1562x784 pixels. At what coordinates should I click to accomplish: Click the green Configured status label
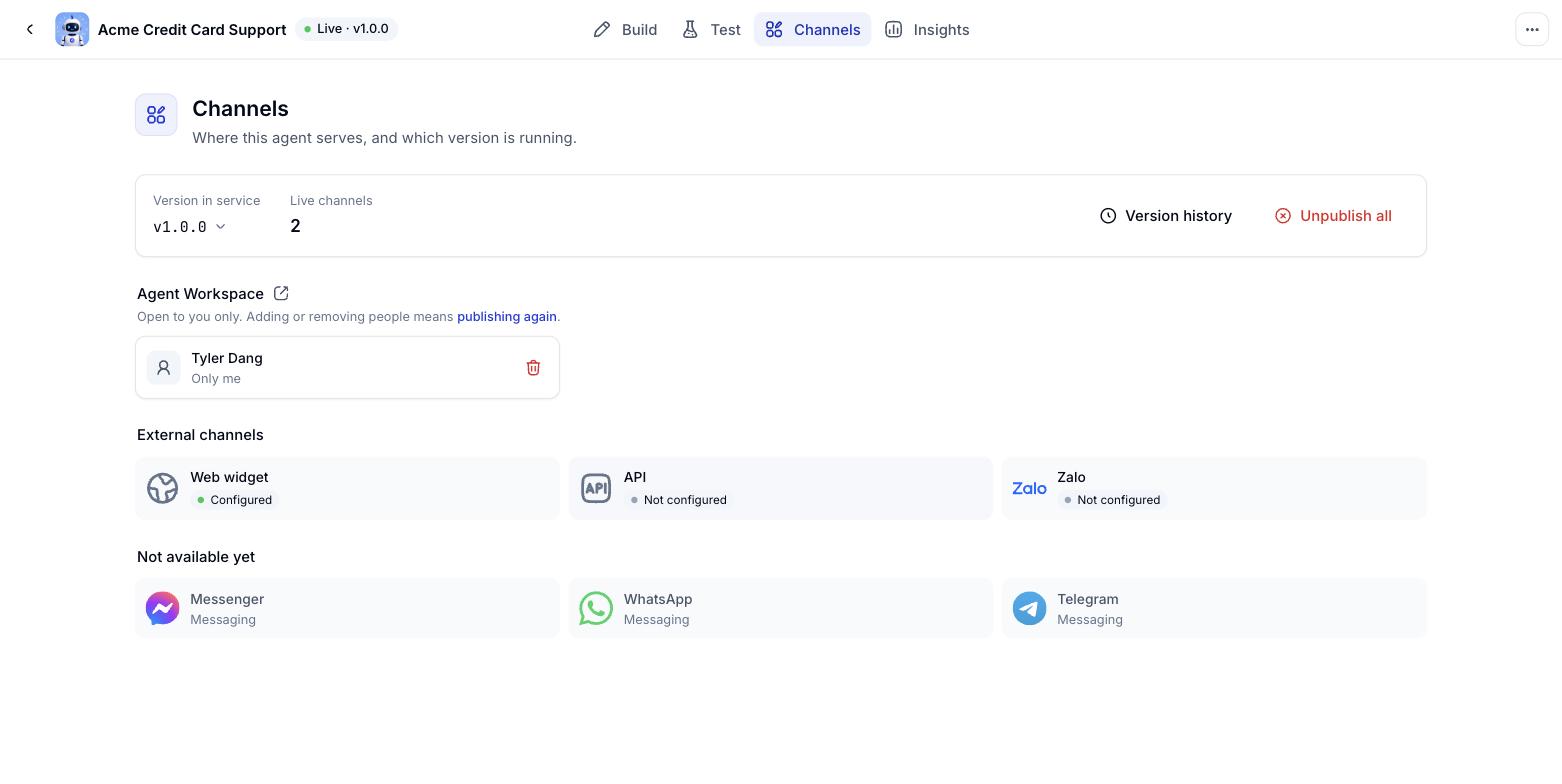(x=234, y=500)
